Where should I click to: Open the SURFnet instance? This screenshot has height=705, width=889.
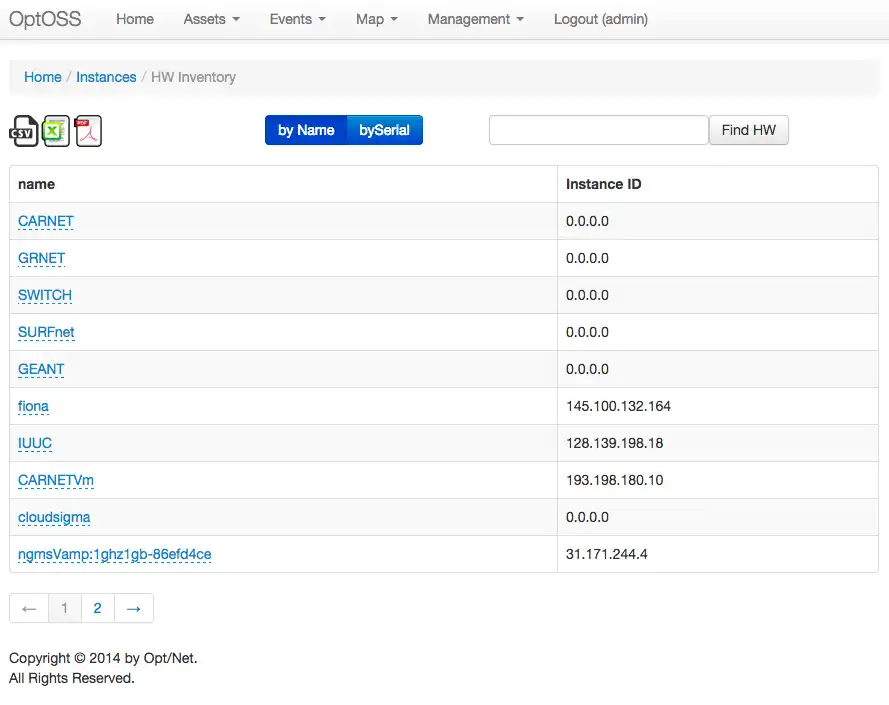[x=46, y=332]
